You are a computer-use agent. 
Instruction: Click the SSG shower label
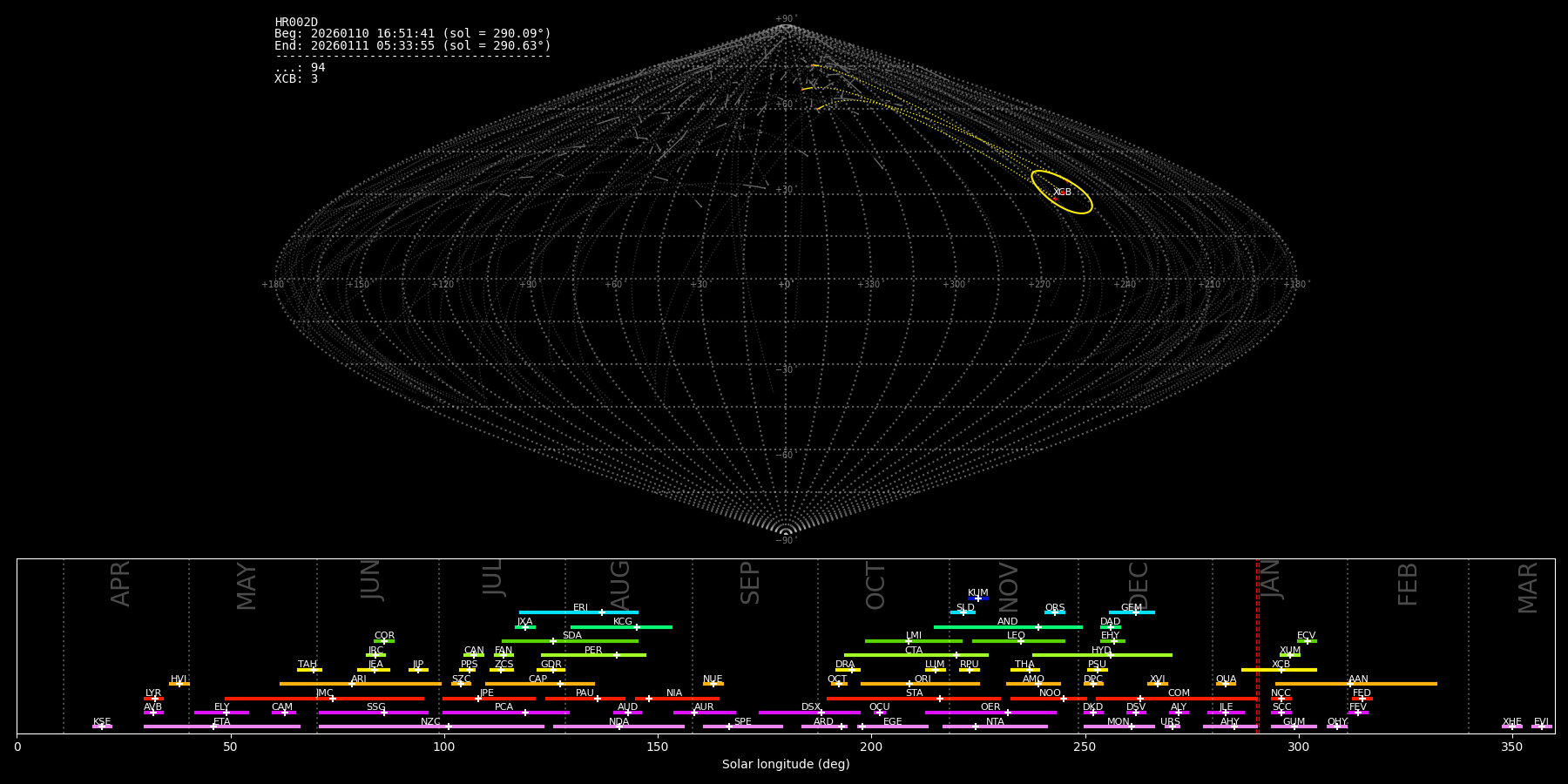376,707
